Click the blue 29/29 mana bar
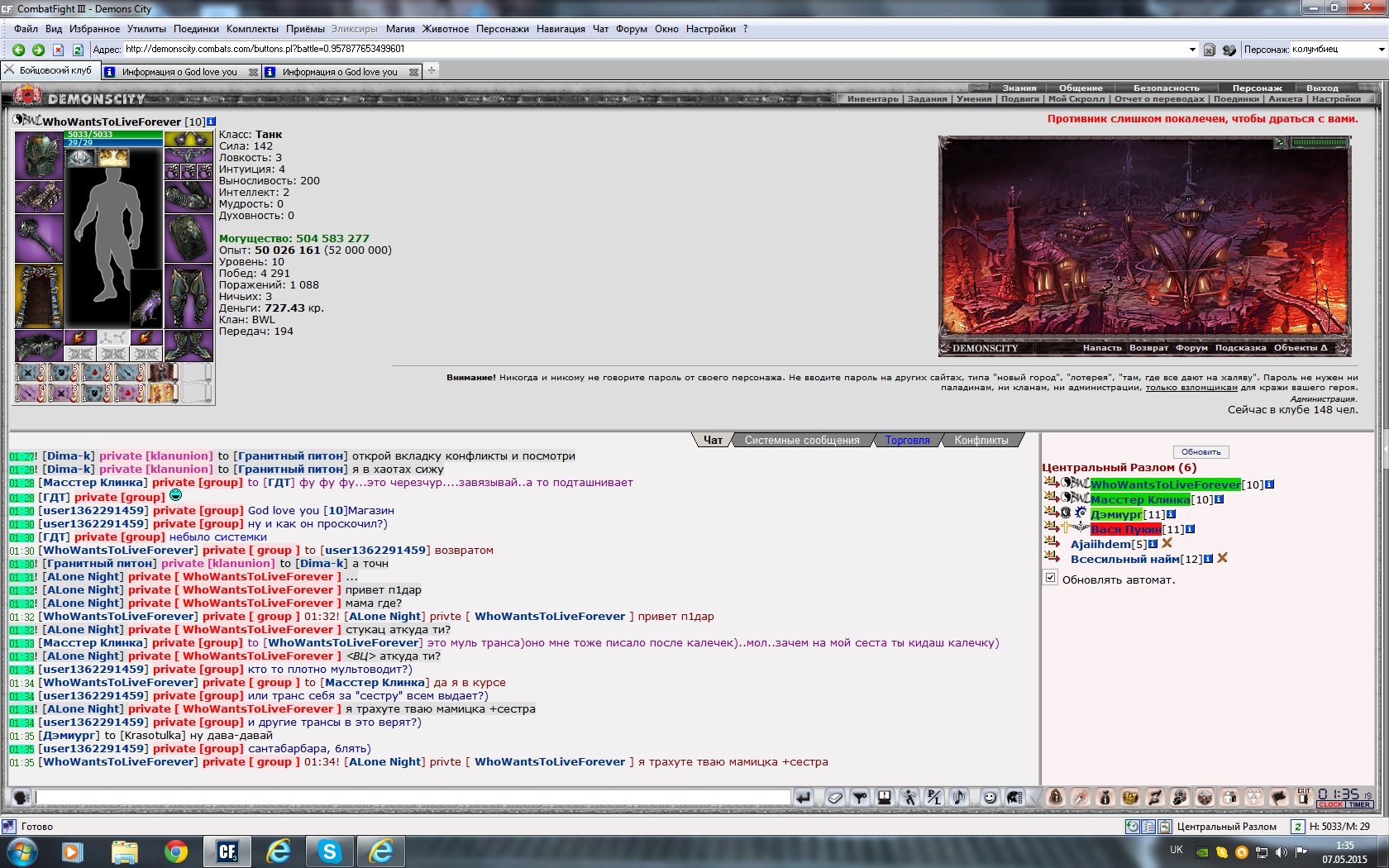The width and height of the screenshot is (1389, 868). (114, 143)
